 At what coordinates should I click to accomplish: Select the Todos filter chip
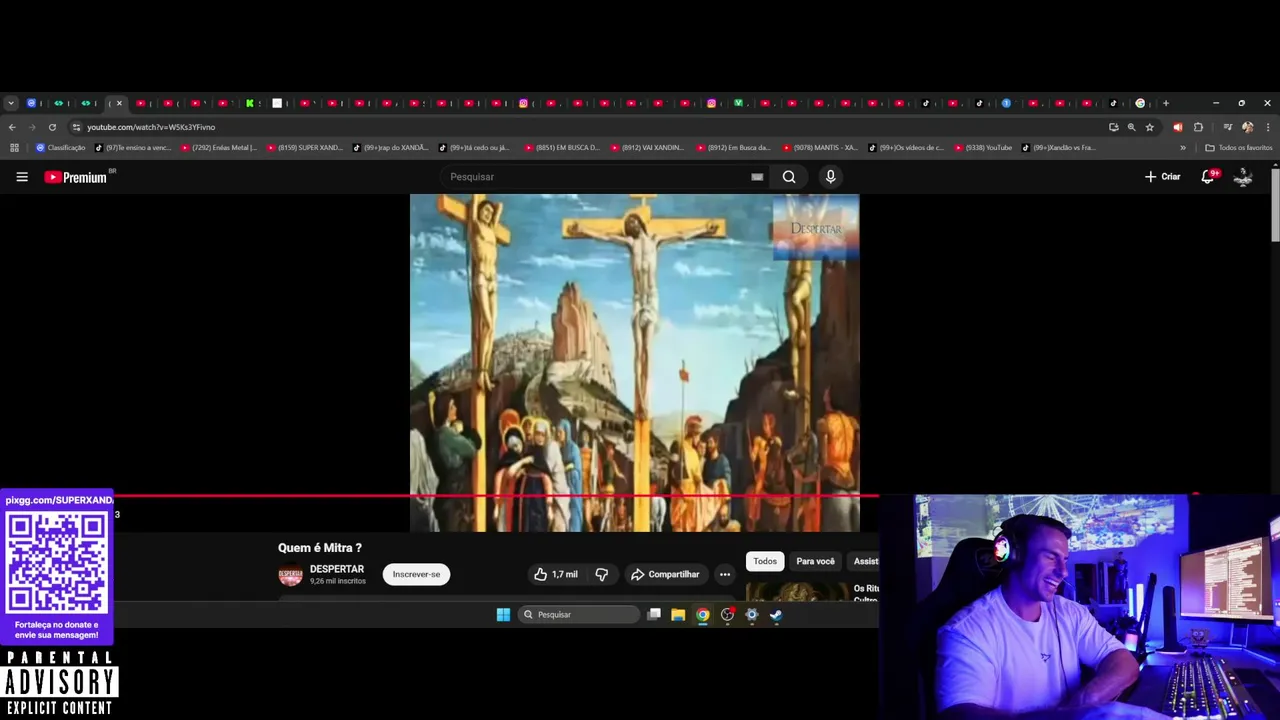tap(765, 561)
